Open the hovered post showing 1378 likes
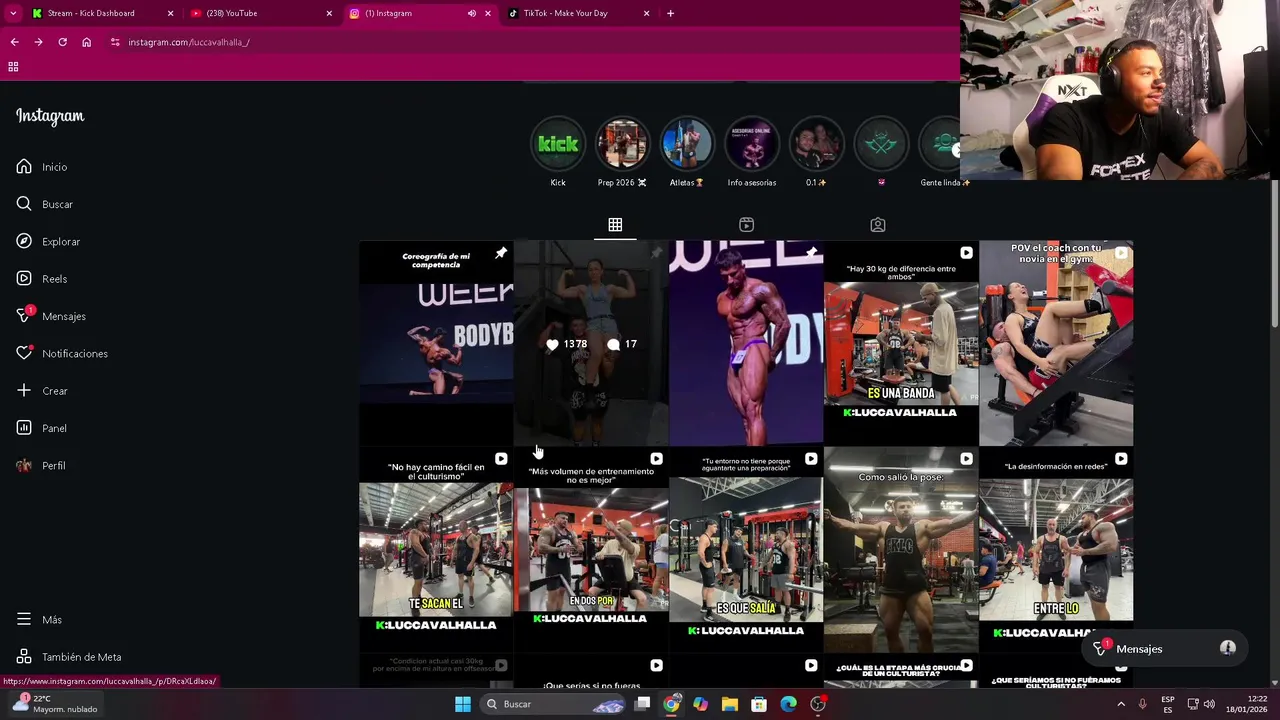The height and width of the screenshot is (720, 1280). [x=591, y=343]
